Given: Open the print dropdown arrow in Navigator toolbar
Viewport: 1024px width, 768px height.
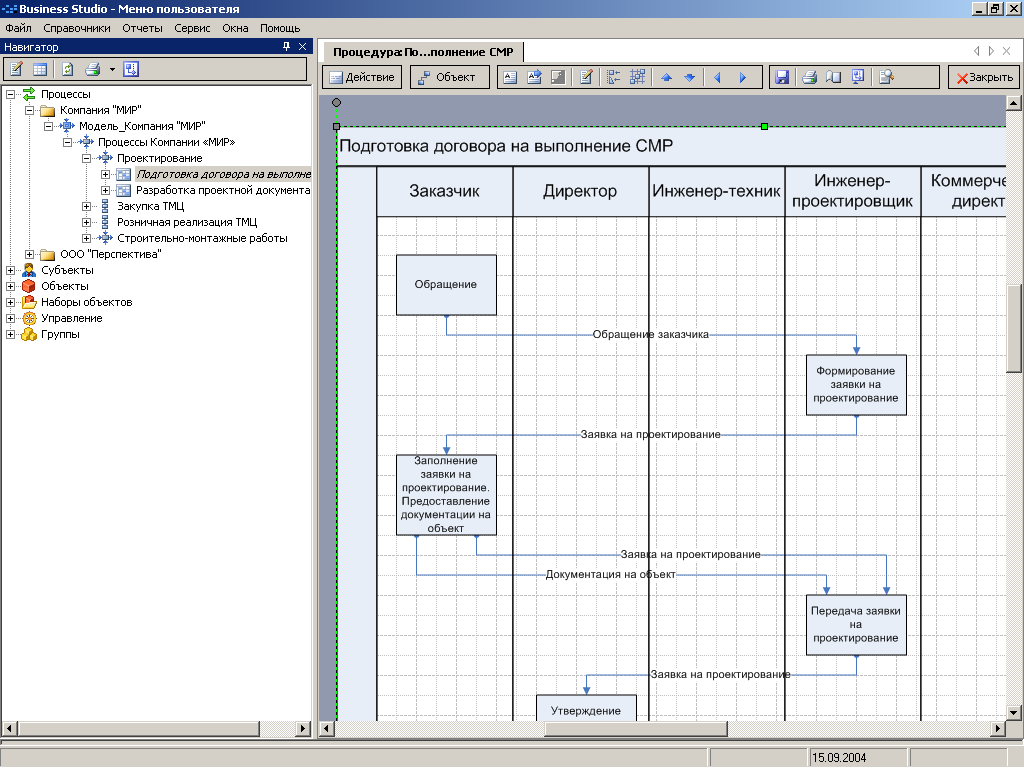Looking at the screenshot, I should [x=112, y=69].
